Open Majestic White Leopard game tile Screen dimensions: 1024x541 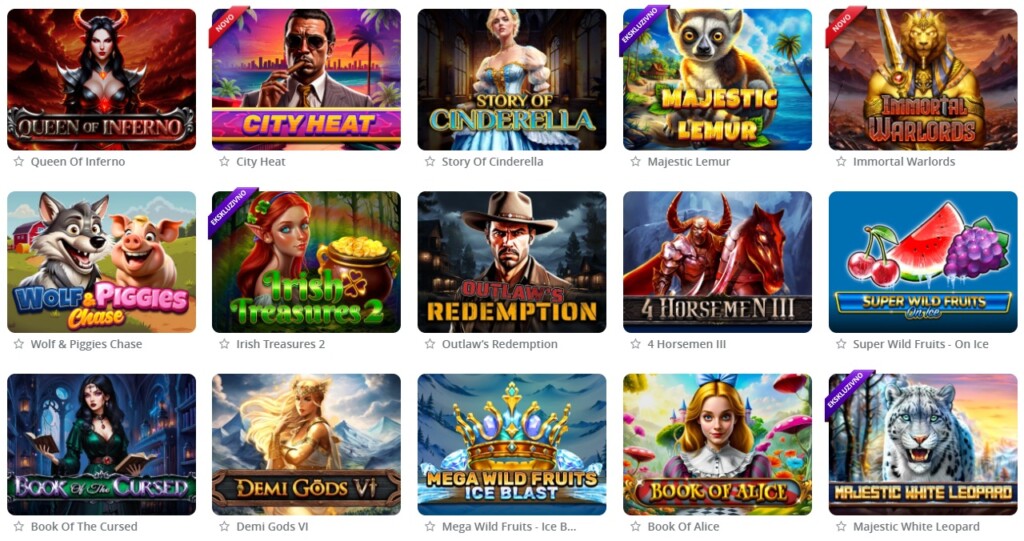pos(923,444)
